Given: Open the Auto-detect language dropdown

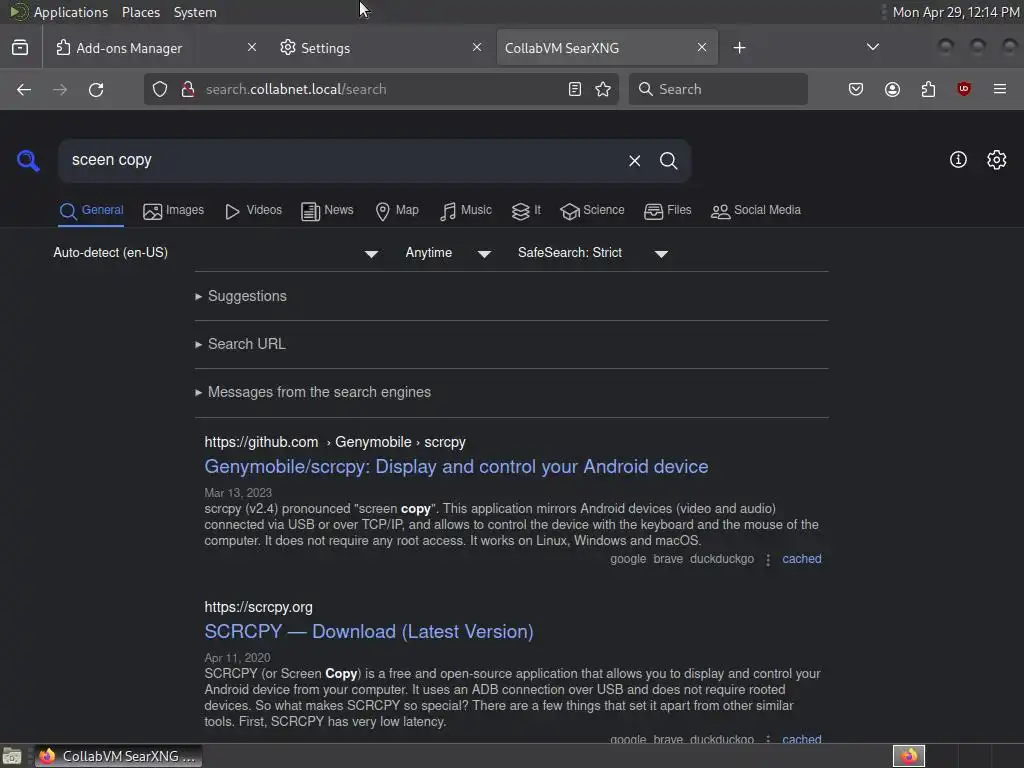Looking at the screenshot, I should click(x=216, y=253).
